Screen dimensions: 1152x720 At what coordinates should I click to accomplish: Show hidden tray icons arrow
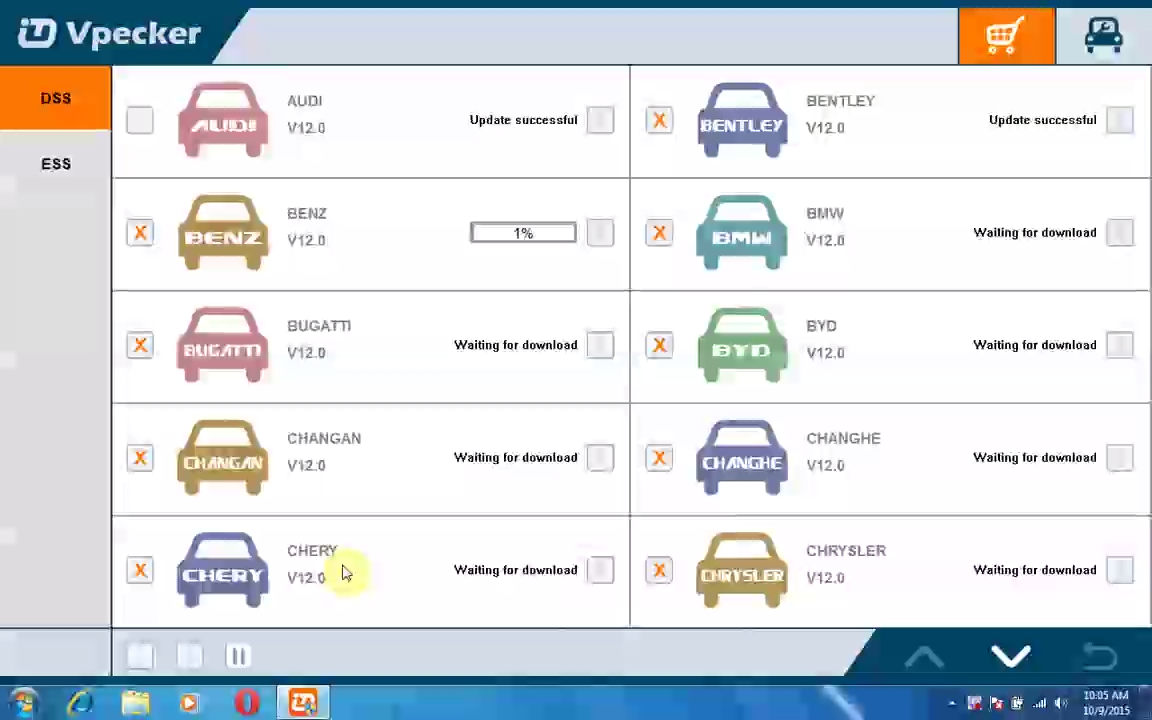952,704
